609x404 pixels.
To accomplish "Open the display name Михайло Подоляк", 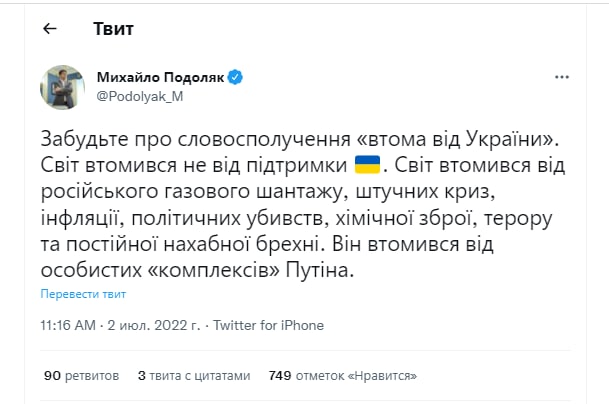I will coord(161,77).
